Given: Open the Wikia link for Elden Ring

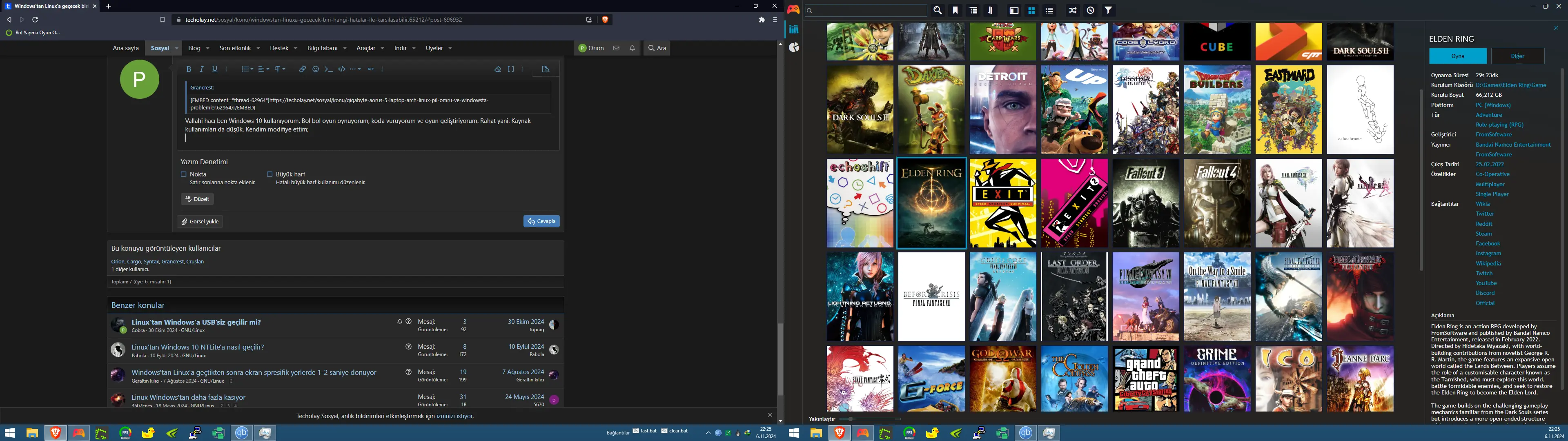Looking at the screenshot, I should [1483, 204].
